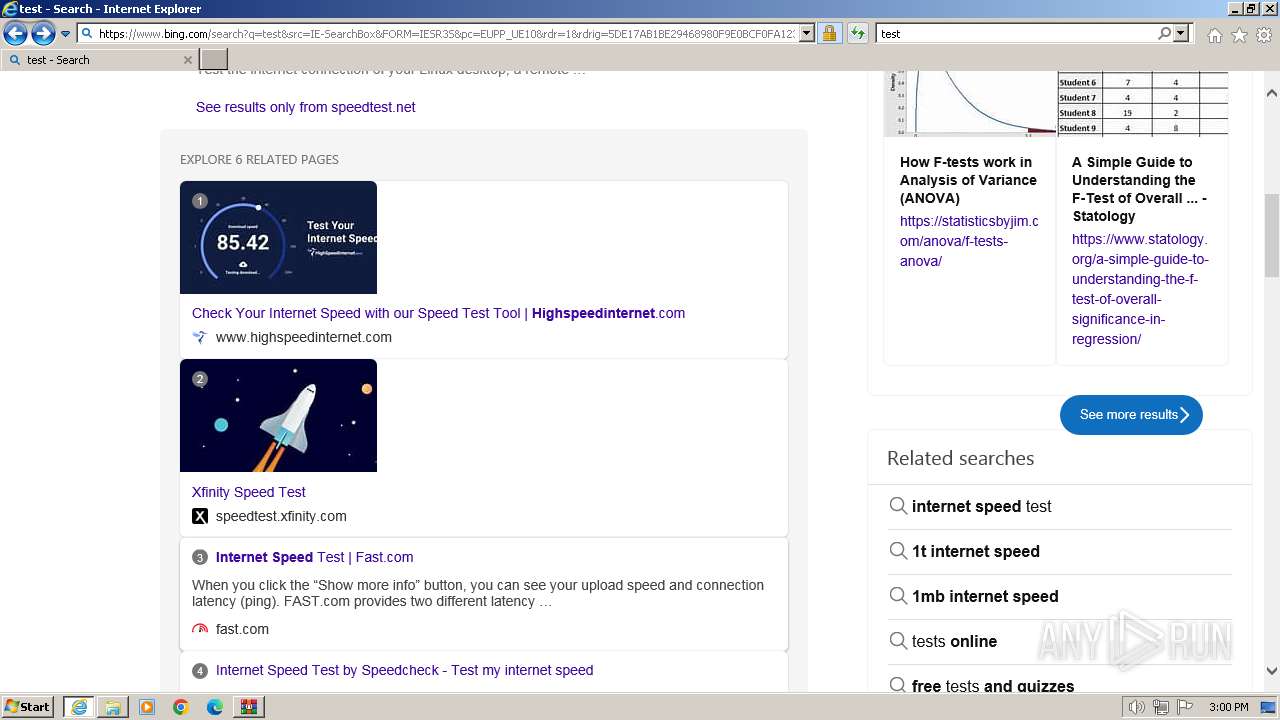Open the search provider dropdown arrow
Screen dimensions: 1280x720
tap(1181, 33)
